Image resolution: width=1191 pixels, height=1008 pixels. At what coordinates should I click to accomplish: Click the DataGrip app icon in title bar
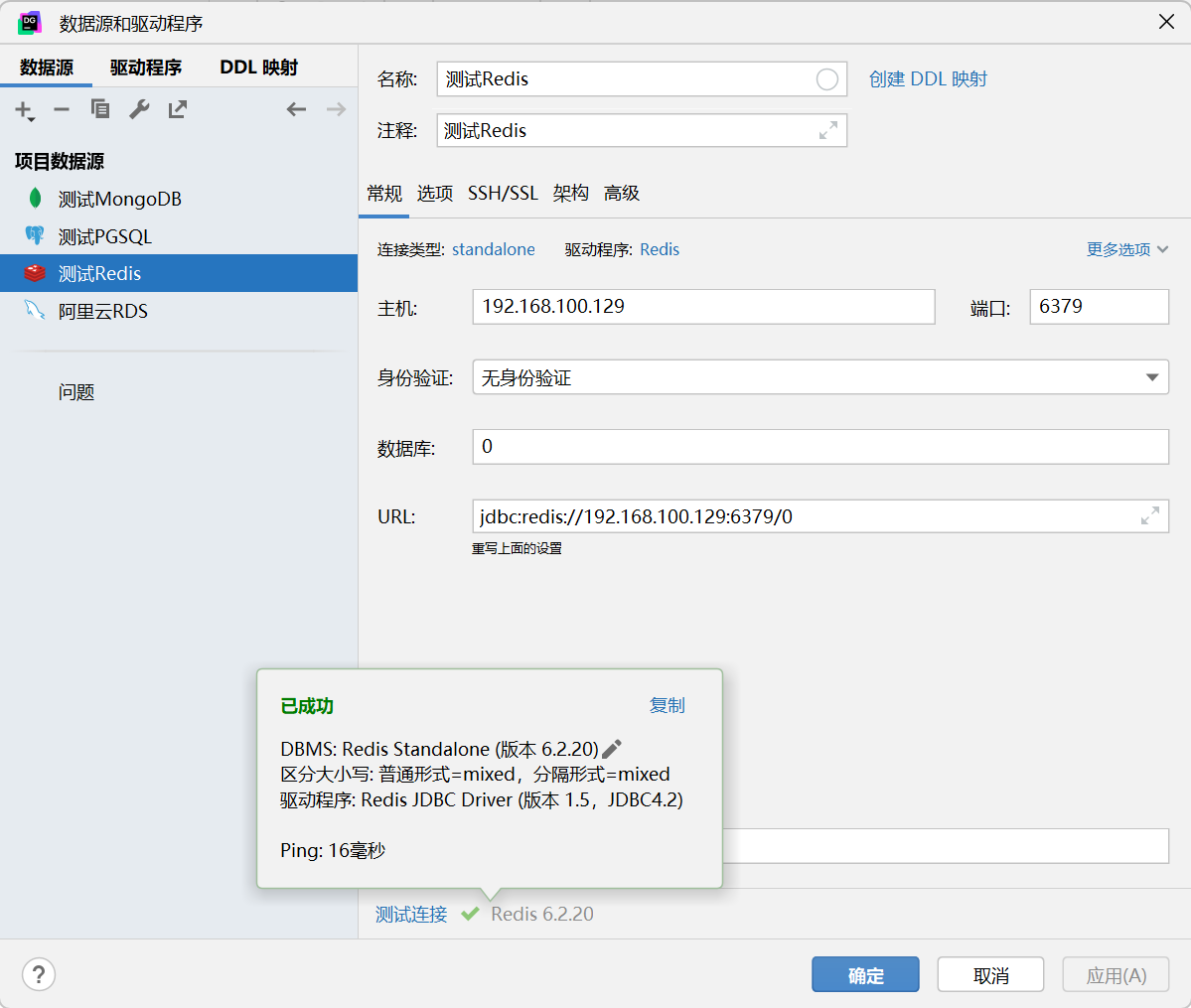tap(30, 23)
